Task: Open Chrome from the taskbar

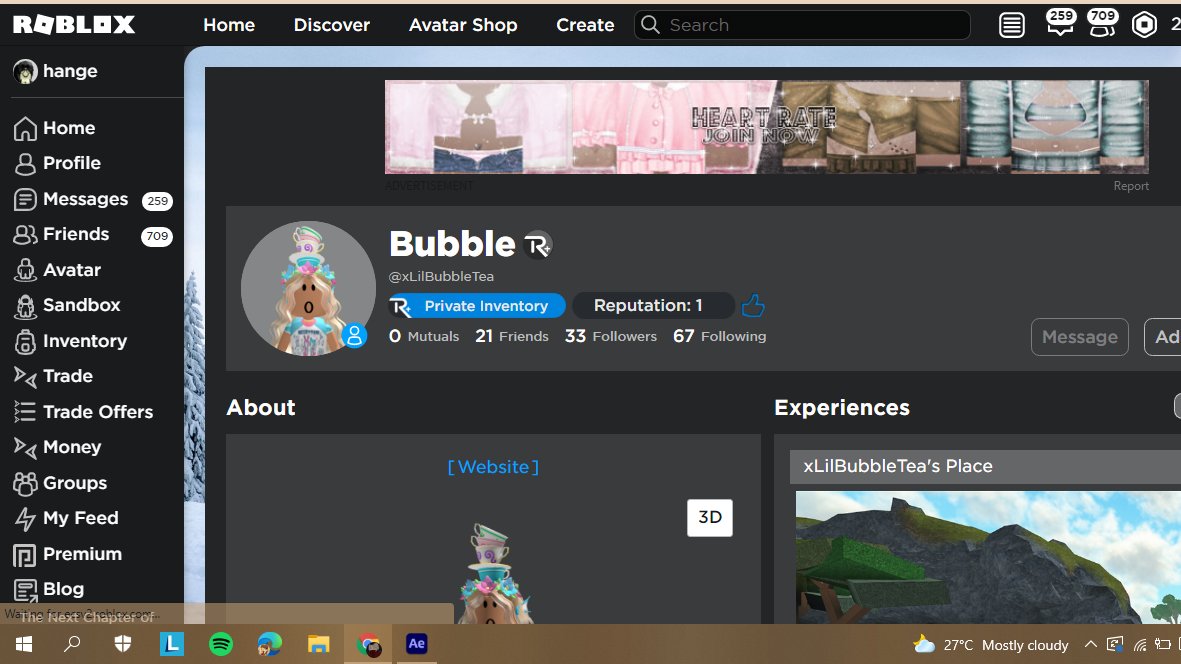Action: pyautogui.click(x=368, y=644)
